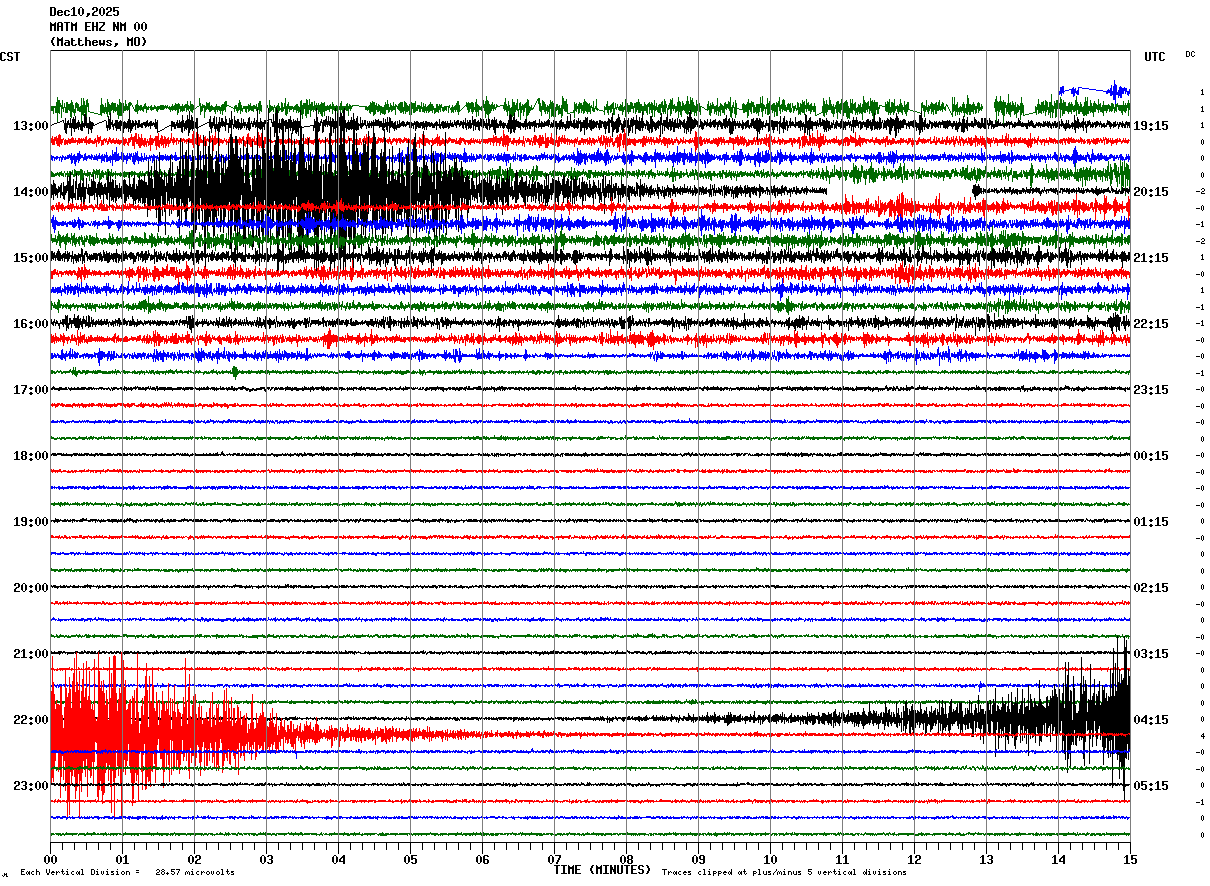Click minute tick label 13 on time axis

(986, 859)
